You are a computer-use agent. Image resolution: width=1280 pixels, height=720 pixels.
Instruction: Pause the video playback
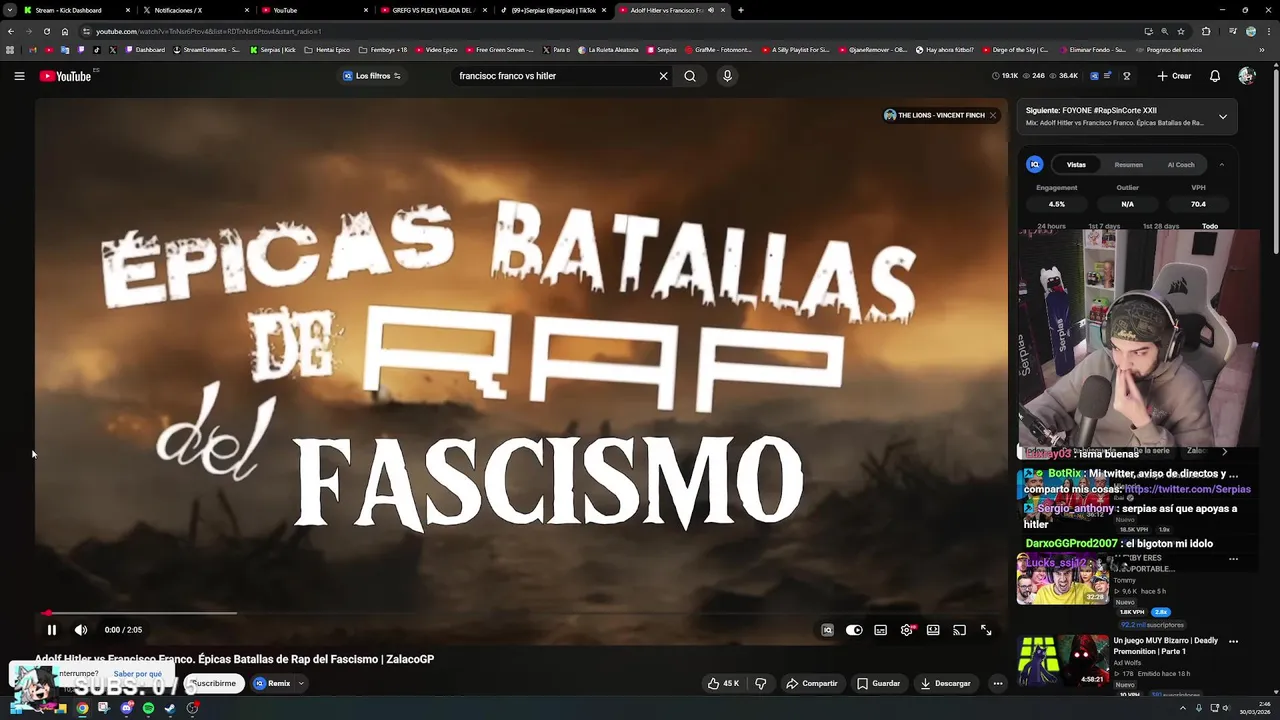[52, 630]
